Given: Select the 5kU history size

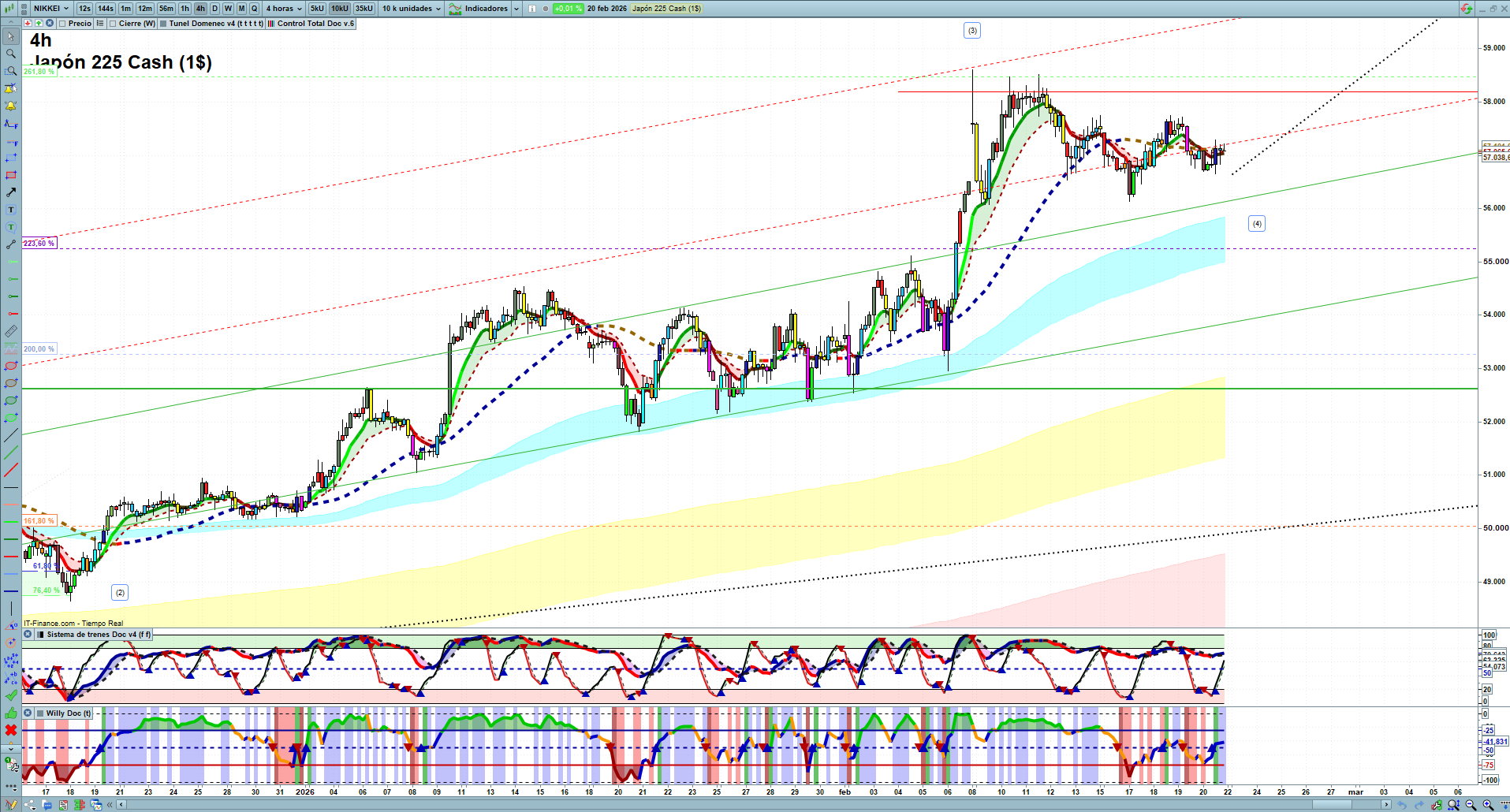Looking at the screenshot, I should [x=317, y=9].
